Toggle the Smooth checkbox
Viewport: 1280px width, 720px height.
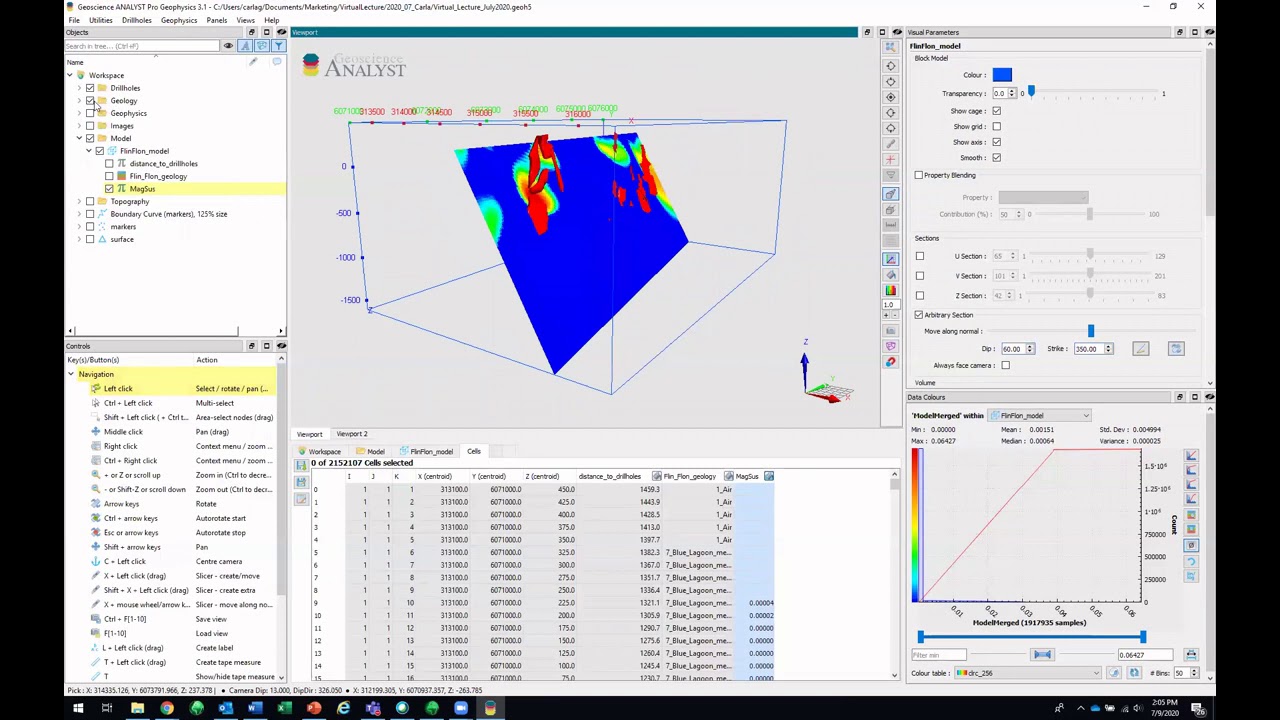point(996,158)
